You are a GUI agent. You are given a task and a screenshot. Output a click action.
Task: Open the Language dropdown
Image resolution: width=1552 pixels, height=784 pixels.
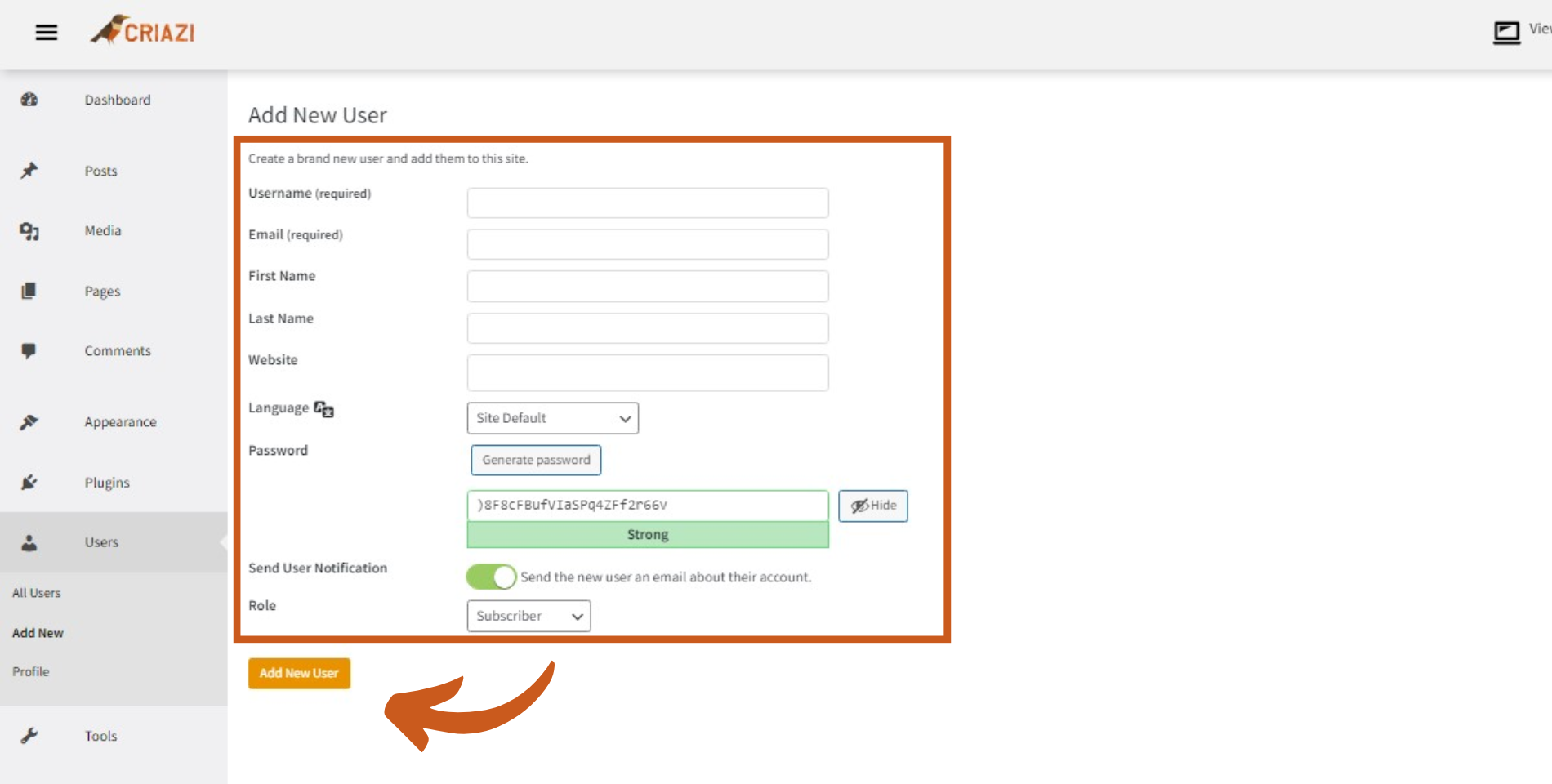pyautogui.click(x=552, y=418)
